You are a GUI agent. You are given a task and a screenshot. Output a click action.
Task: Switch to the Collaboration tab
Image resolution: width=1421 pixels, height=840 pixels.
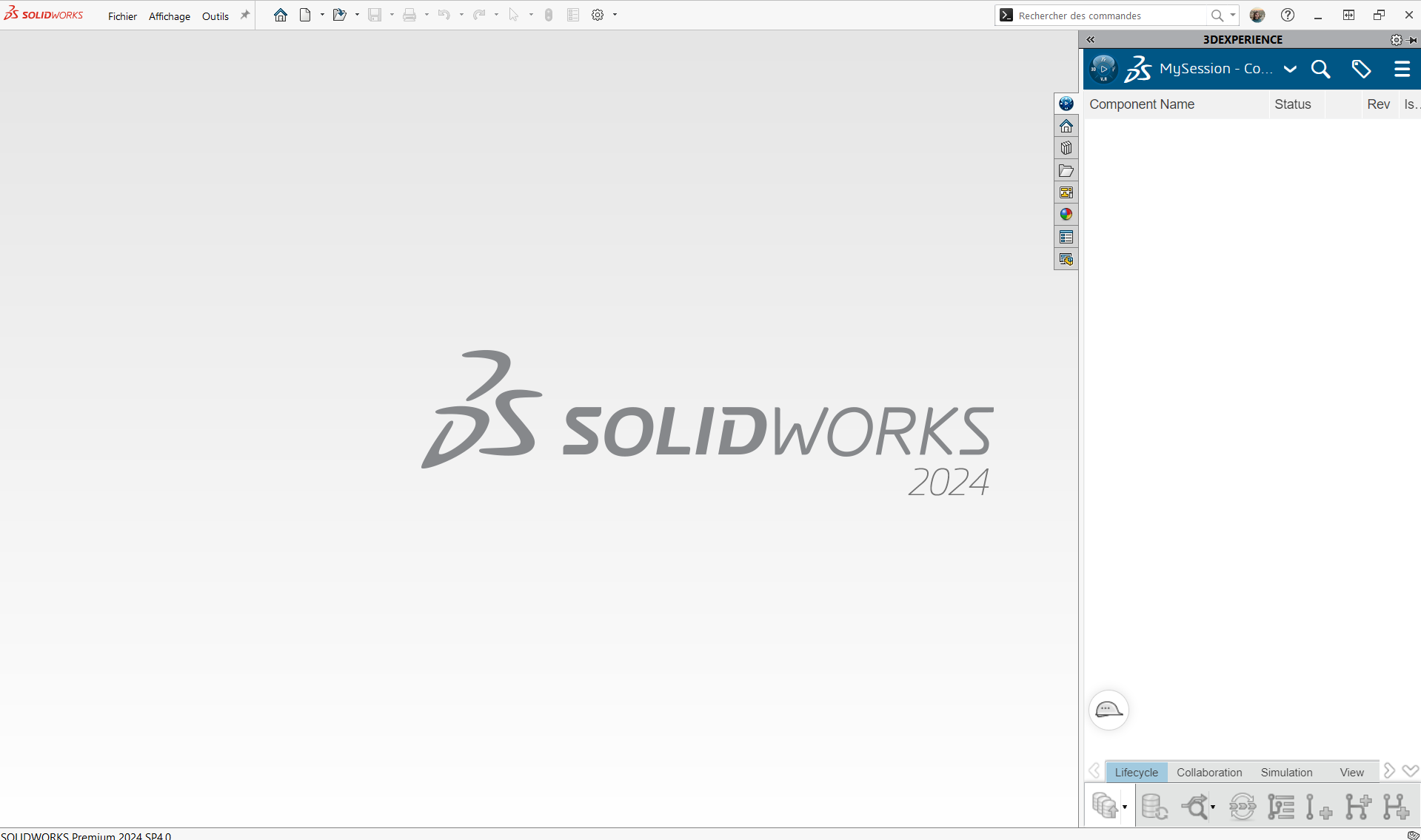[1209, 772]
